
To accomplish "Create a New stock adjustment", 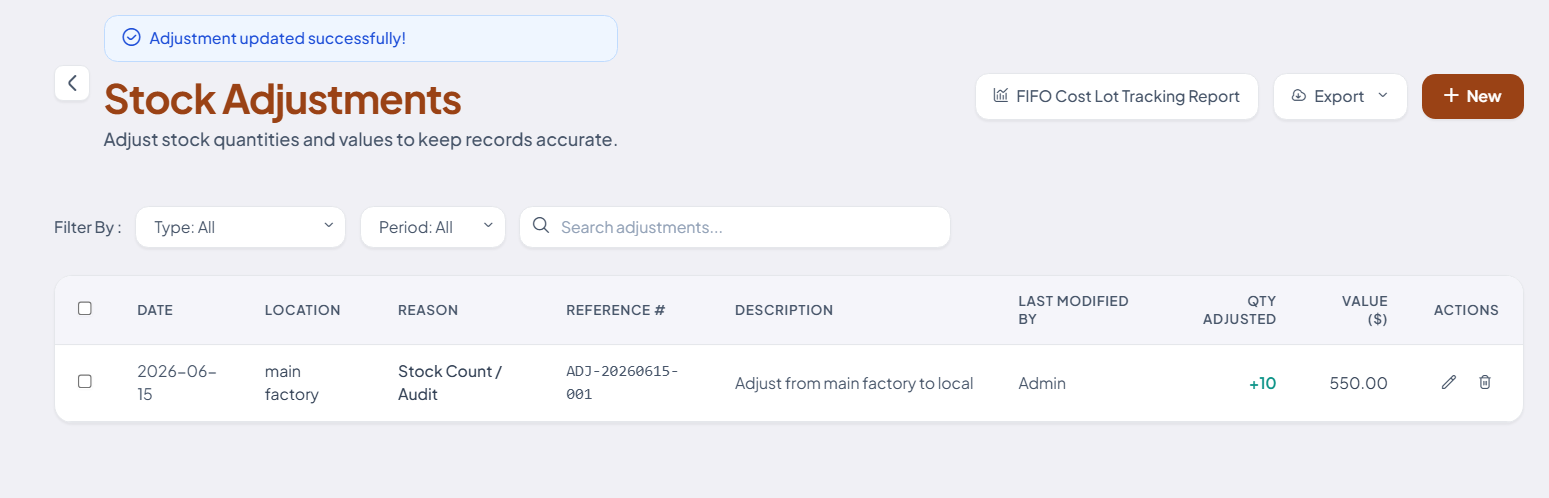I will click(1473, 96).
